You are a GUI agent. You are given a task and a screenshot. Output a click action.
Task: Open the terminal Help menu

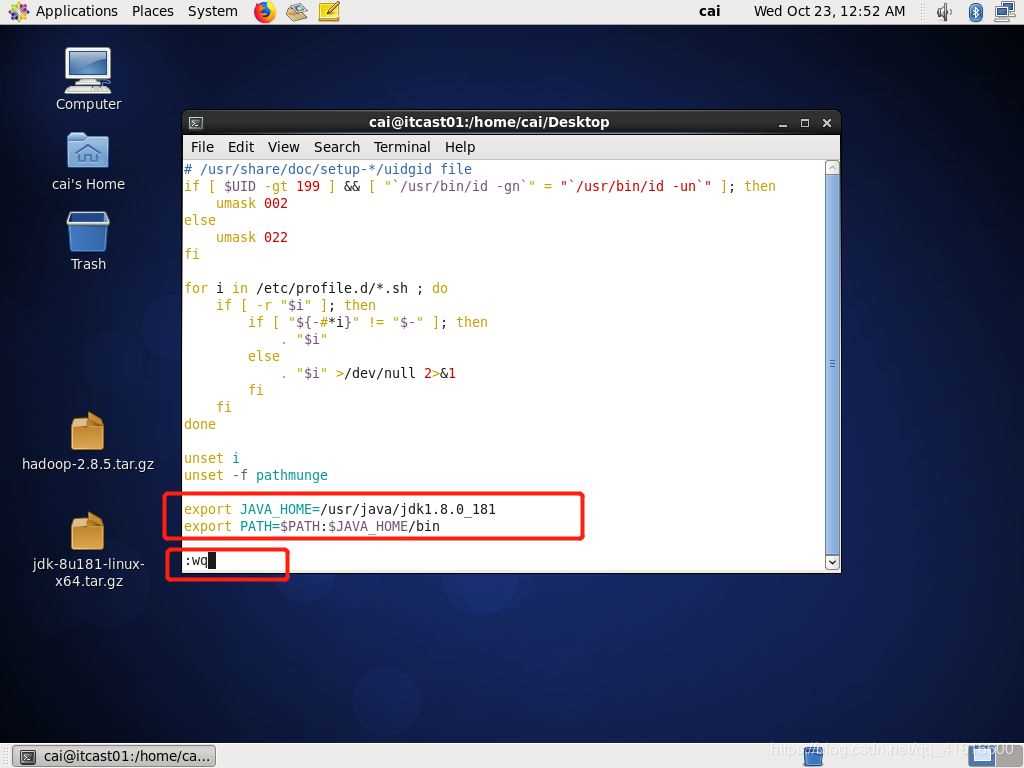460,147
